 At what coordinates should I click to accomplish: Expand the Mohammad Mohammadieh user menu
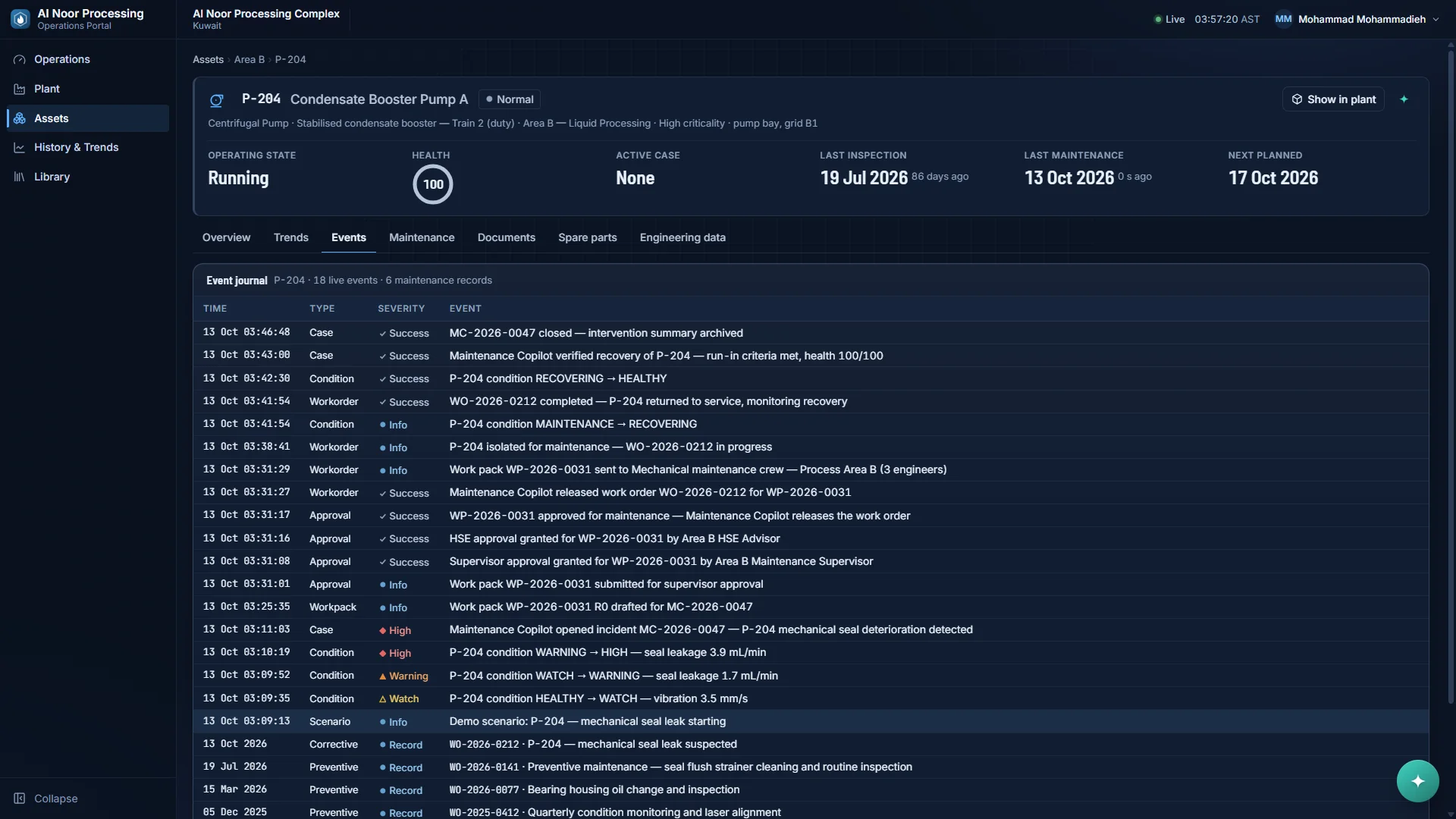coord(1436,20)
